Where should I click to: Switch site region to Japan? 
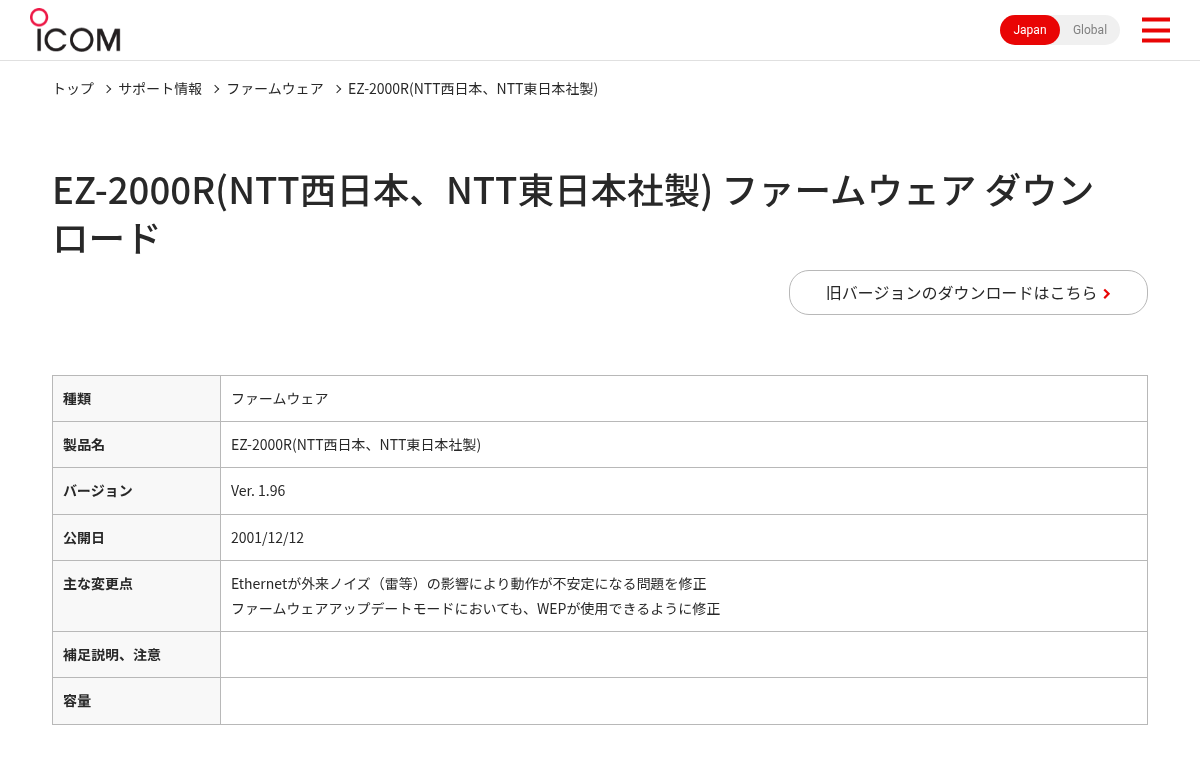[1030, 30]
